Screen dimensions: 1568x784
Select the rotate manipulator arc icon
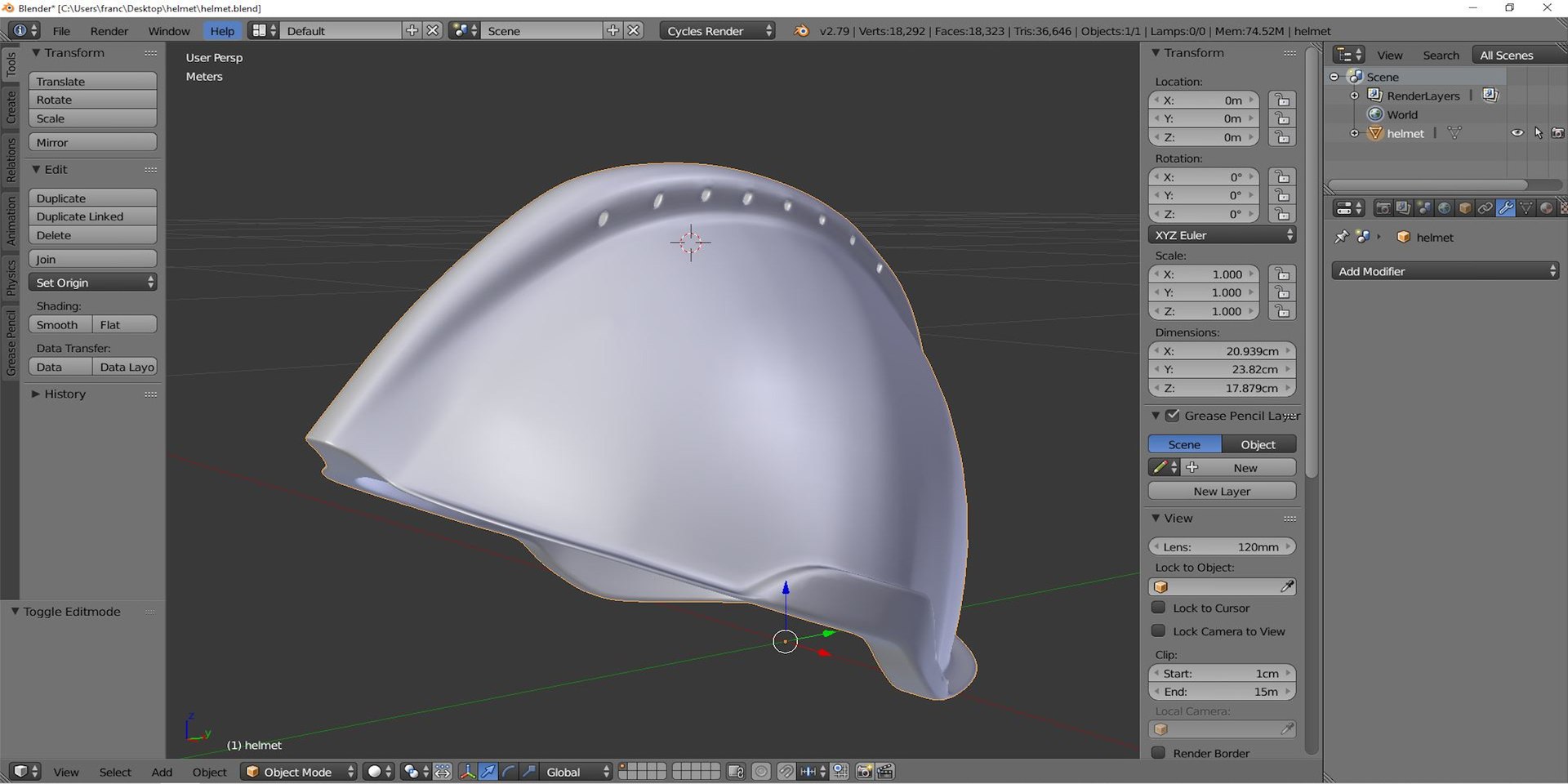(x=509, y=772)
